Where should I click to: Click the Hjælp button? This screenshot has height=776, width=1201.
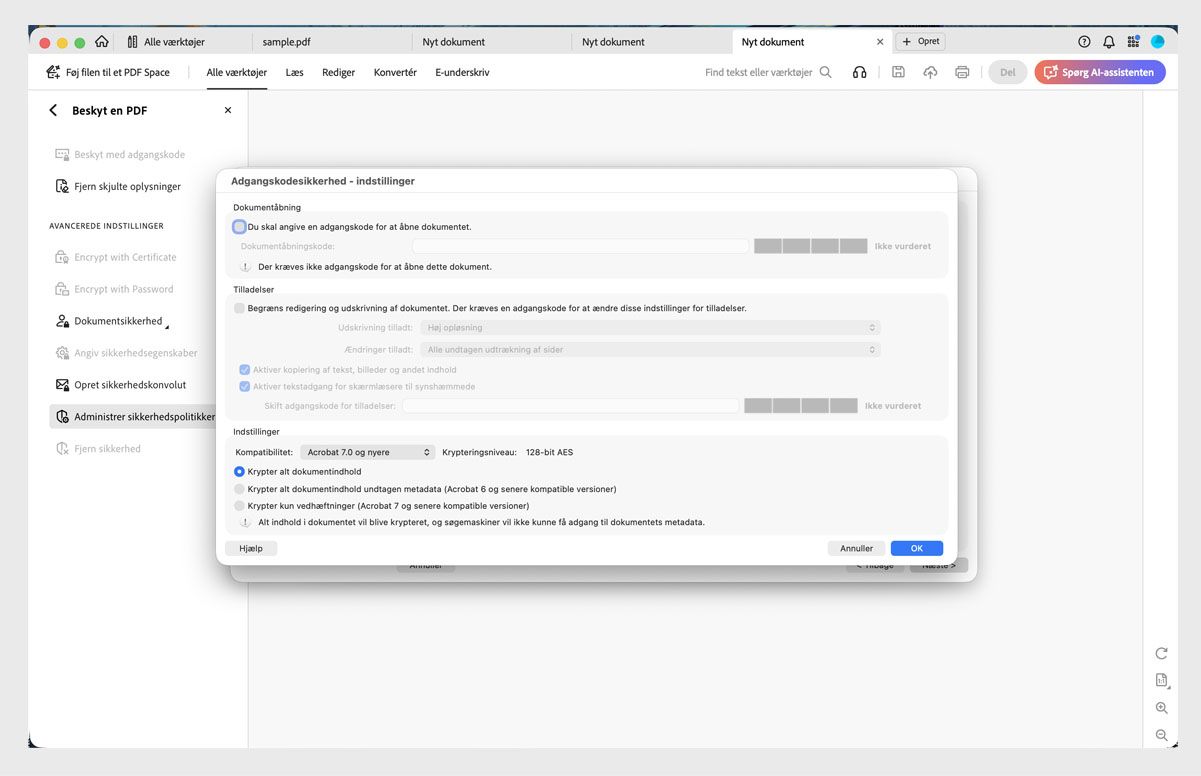(251, 548)
